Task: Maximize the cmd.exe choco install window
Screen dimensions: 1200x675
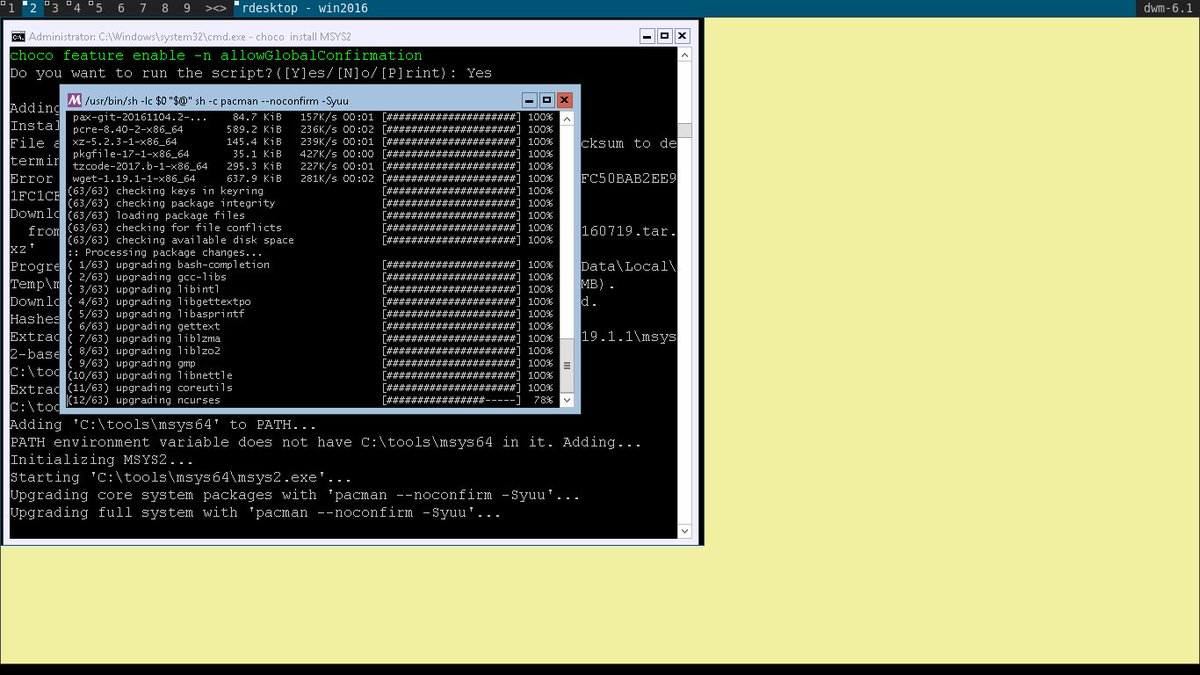Action: (x=664, y=35)
